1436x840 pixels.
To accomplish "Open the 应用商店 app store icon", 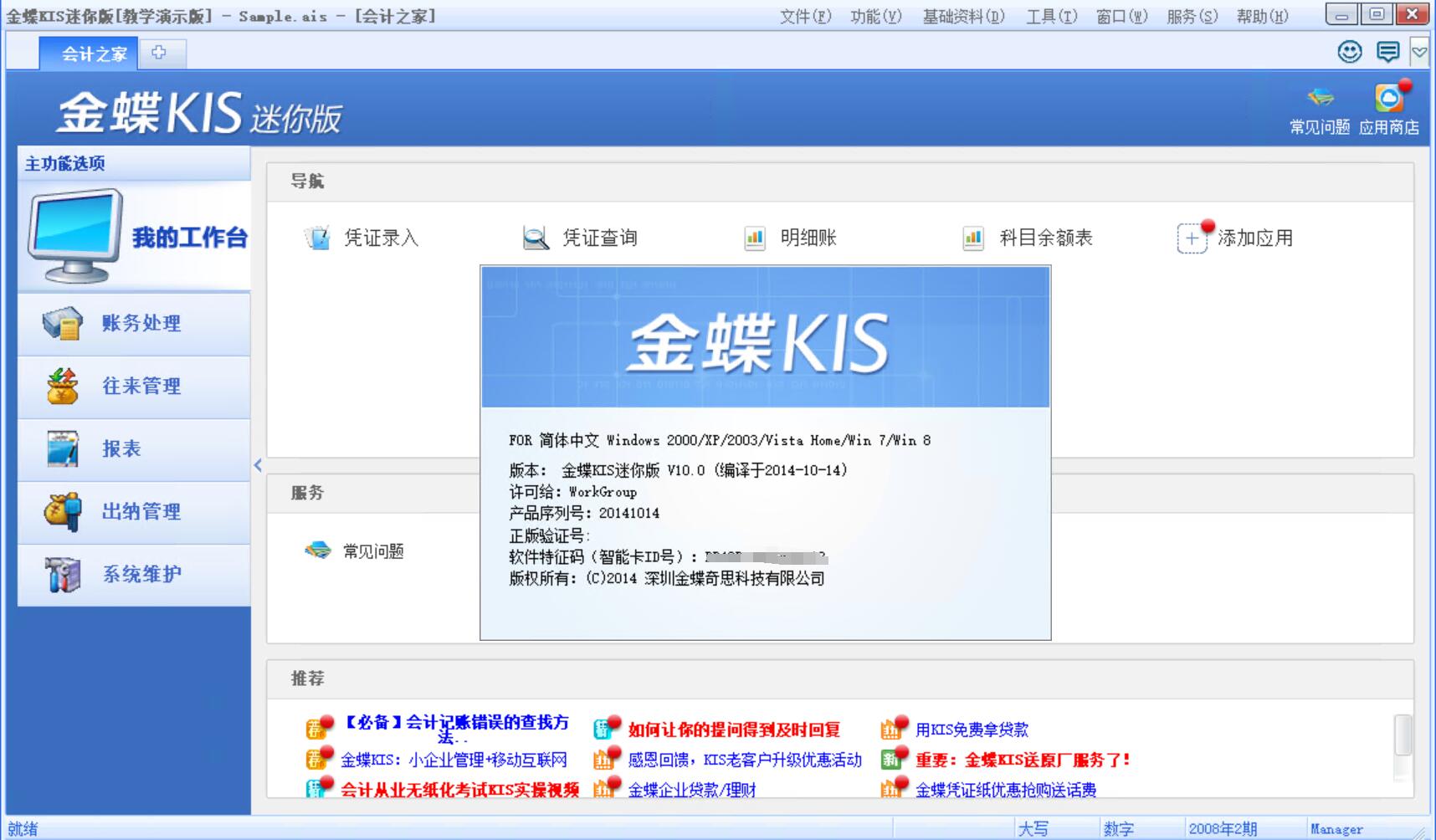I will pyautogui.click(x=1389, y=110).
